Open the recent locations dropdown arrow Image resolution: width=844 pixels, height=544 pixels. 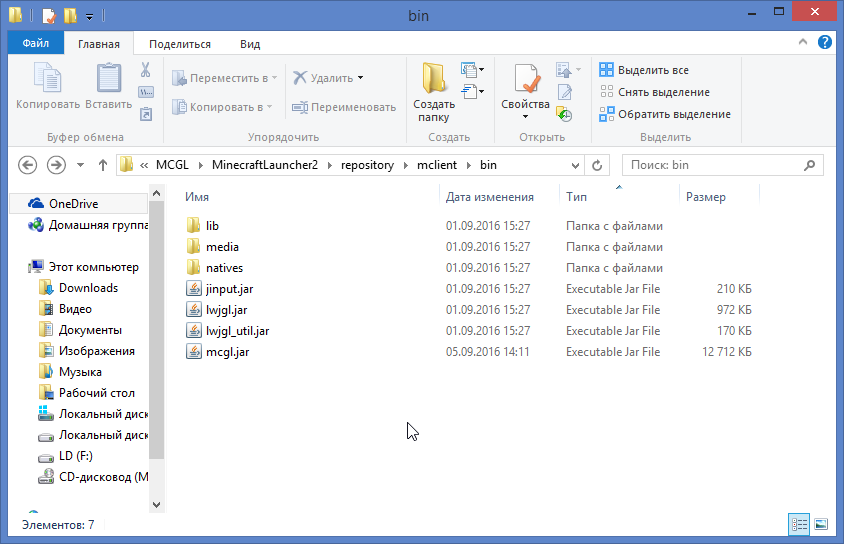[x=80, y=165]
